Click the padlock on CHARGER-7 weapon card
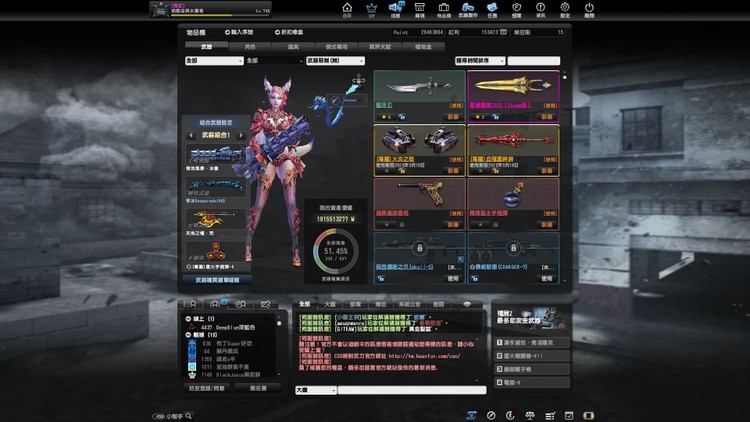 513,248
